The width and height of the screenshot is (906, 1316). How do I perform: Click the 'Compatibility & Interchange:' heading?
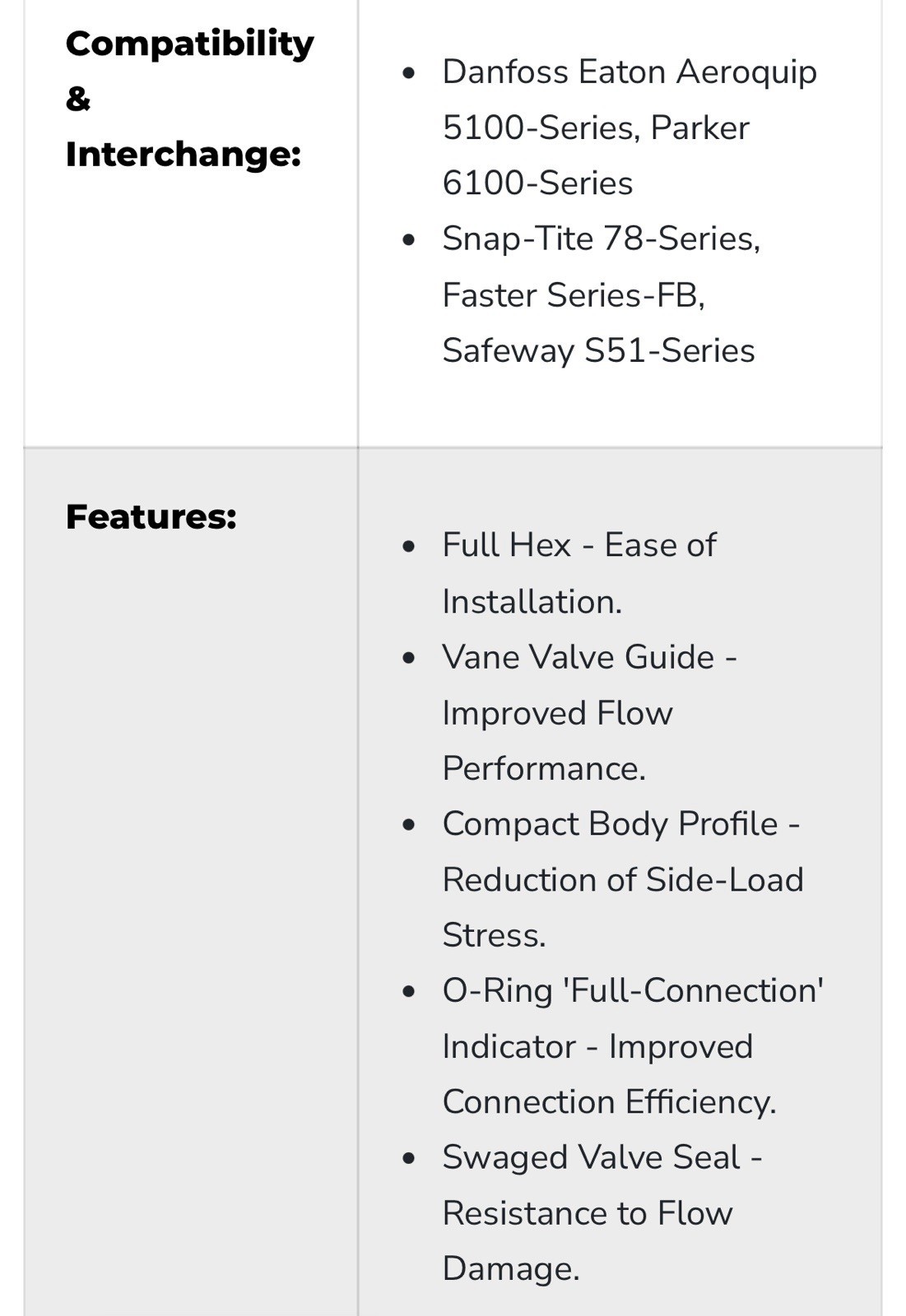point(189,99)
